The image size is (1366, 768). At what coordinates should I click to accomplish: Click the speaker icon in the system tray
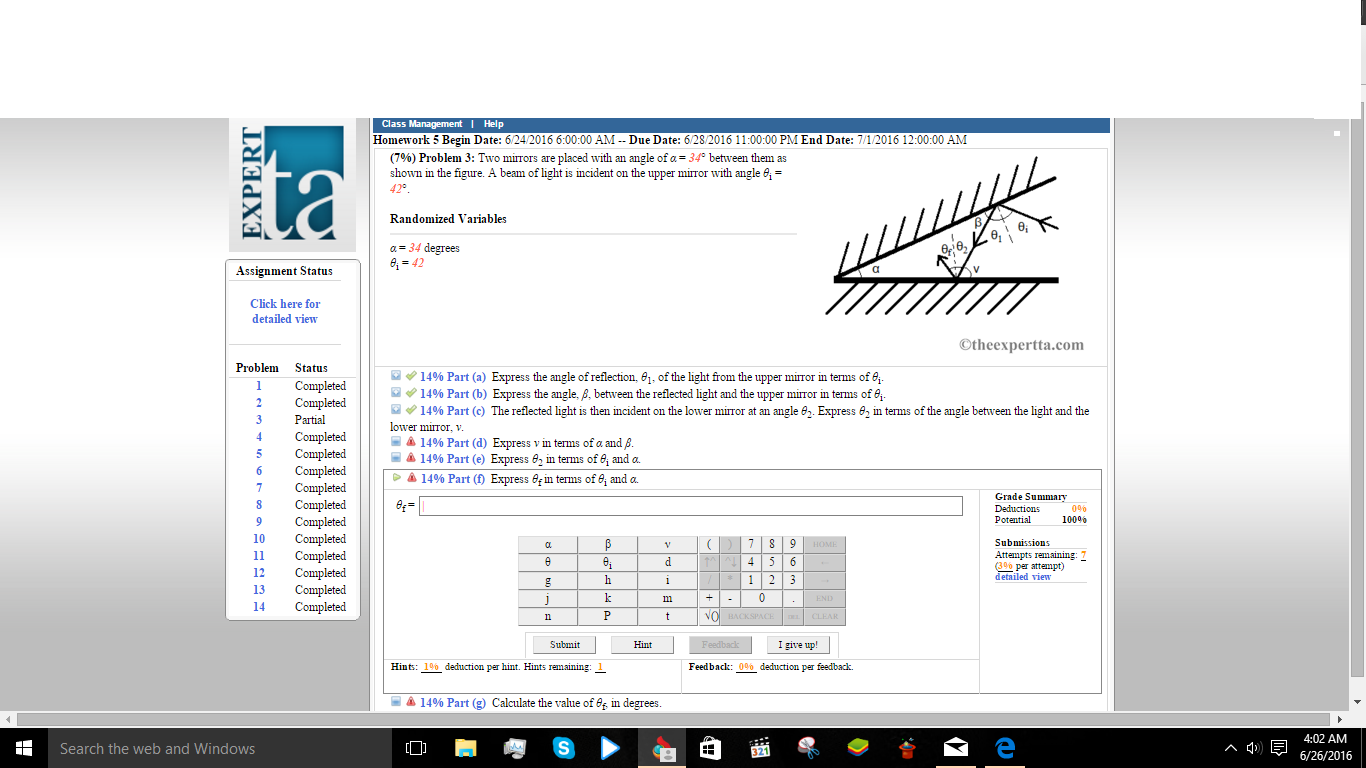(x=1252, y=747)
